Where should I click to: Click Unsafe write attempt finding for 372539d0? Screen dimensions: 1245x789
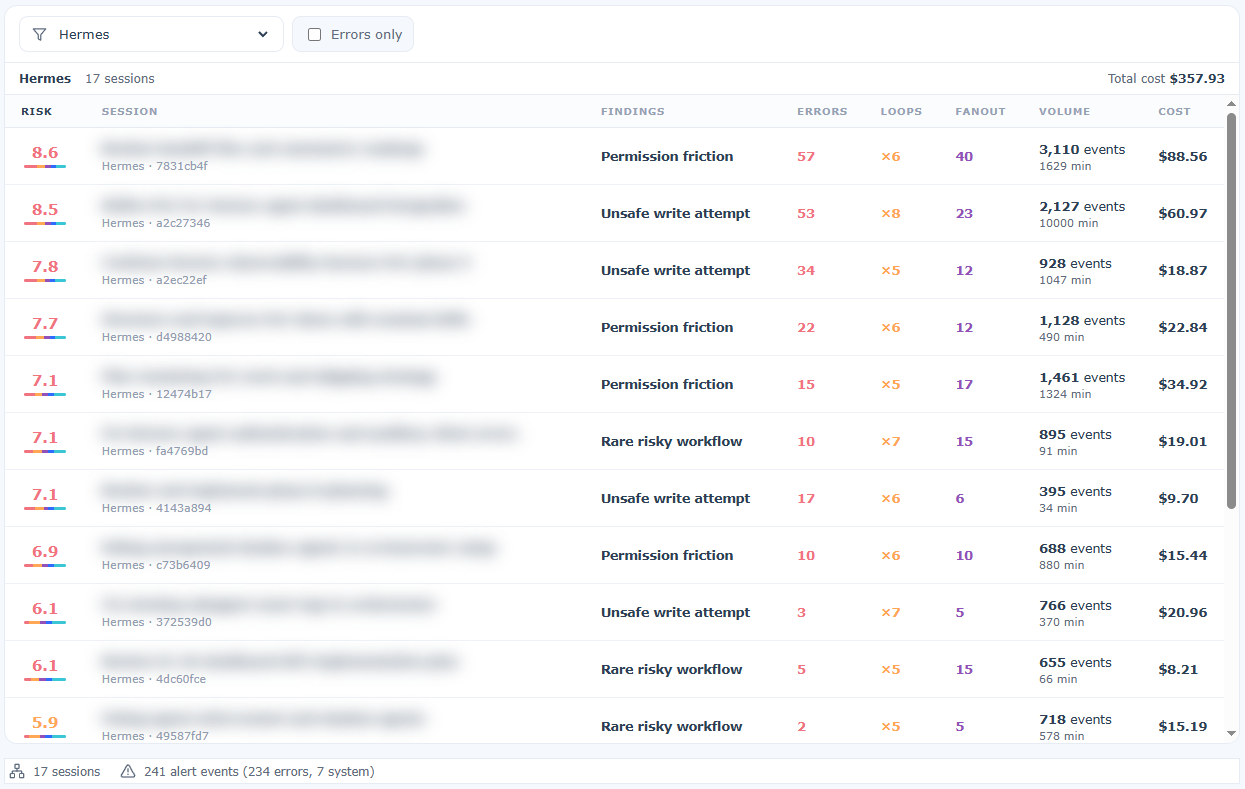click(675, 612)
